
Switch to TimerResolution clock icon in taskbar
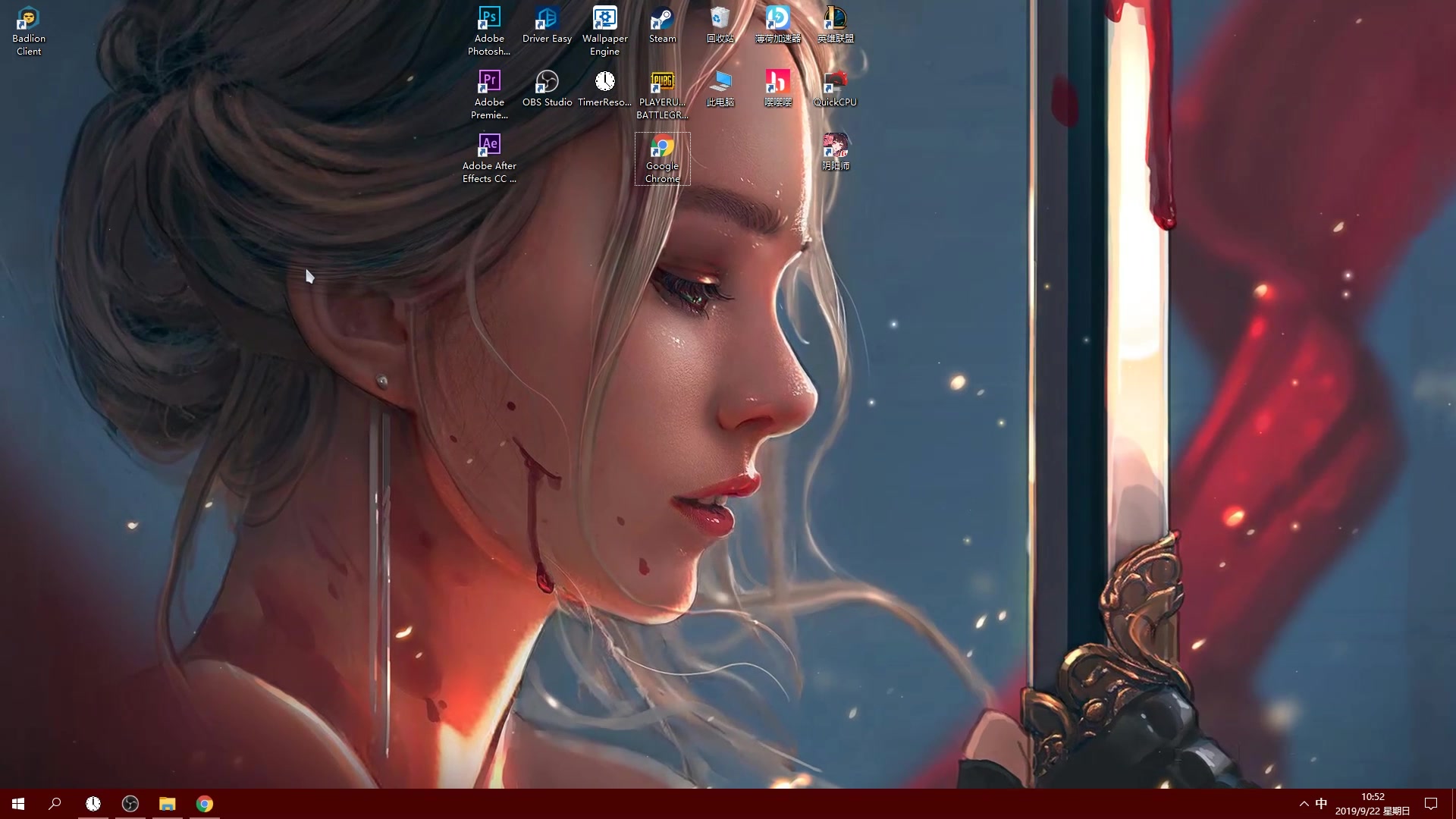click(93, 804)
